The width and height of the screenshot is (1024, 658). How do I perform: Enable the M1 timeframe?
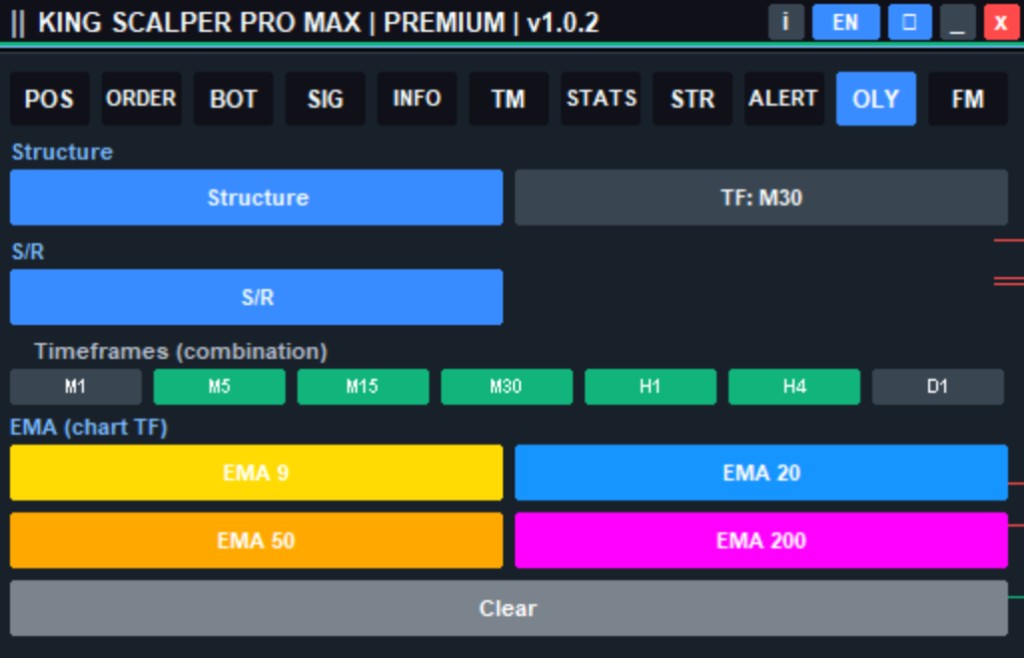tap(76, 386)
